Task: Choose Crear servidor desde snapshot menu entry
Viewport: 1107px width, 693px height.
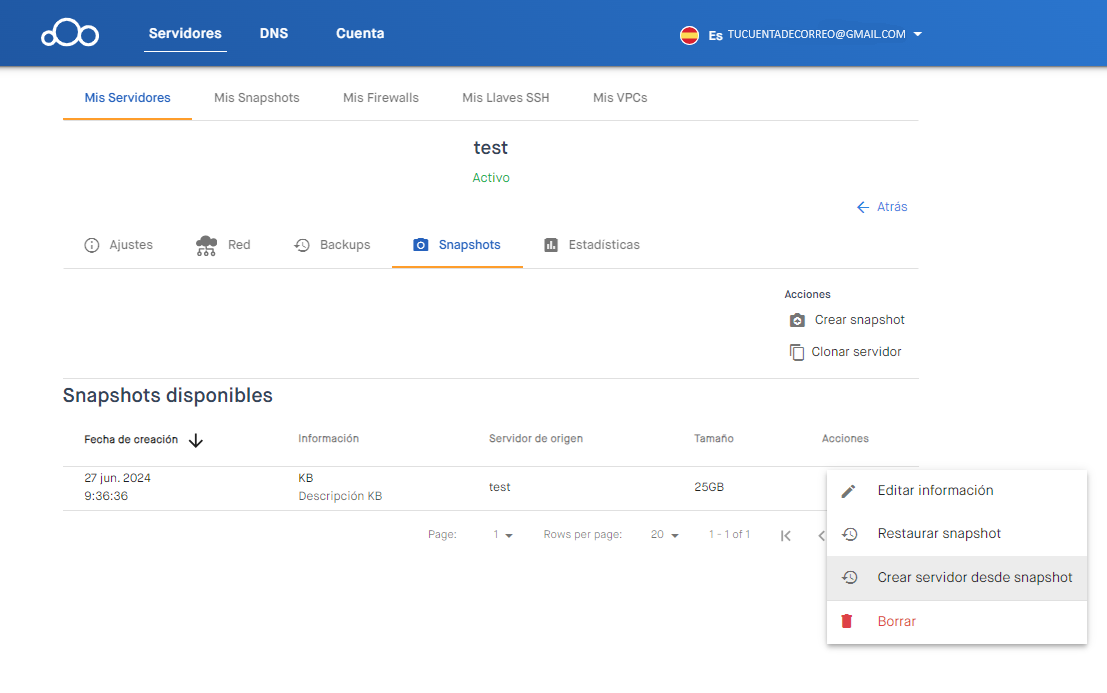Action: coord(974,577)
